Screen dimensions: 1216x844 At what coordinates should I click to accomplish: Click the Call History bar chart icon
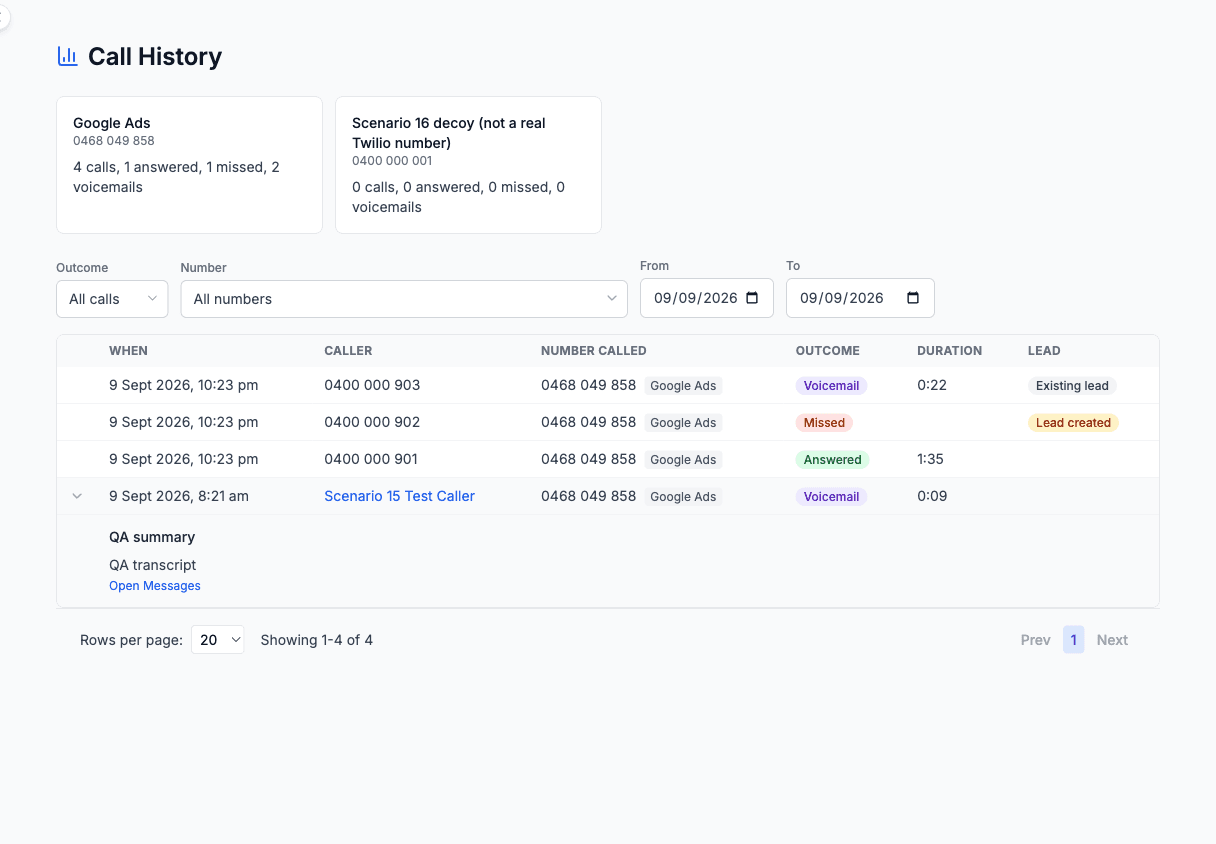[x=68, y=56]
